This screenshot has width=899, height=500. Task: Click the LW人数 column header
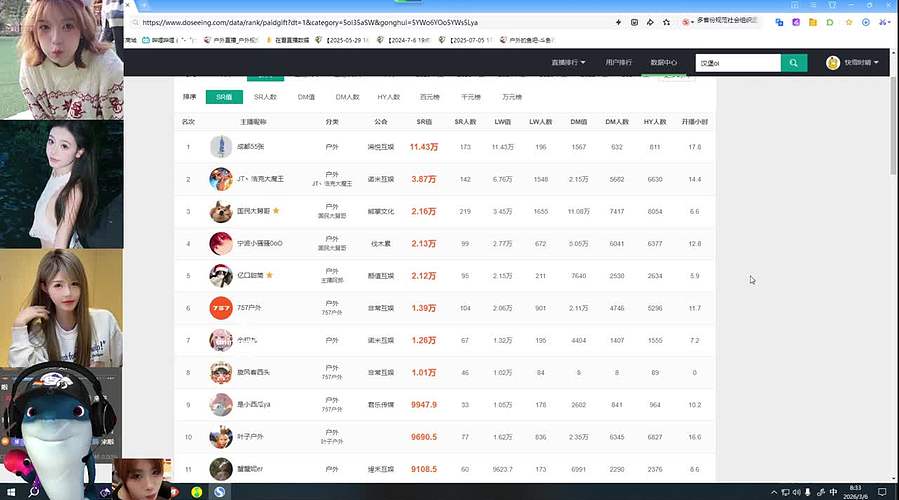(x=541, y=122)
